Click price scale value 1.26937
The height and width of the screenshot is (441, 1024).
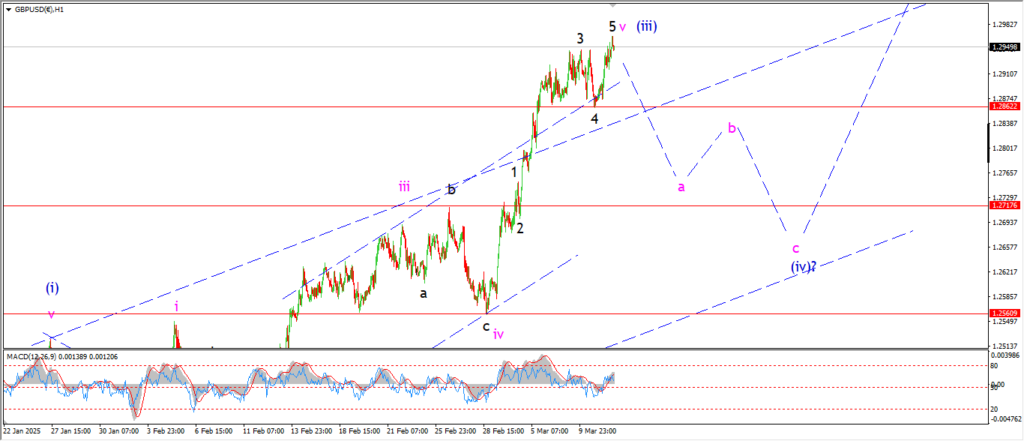(x=1005, y=223)
